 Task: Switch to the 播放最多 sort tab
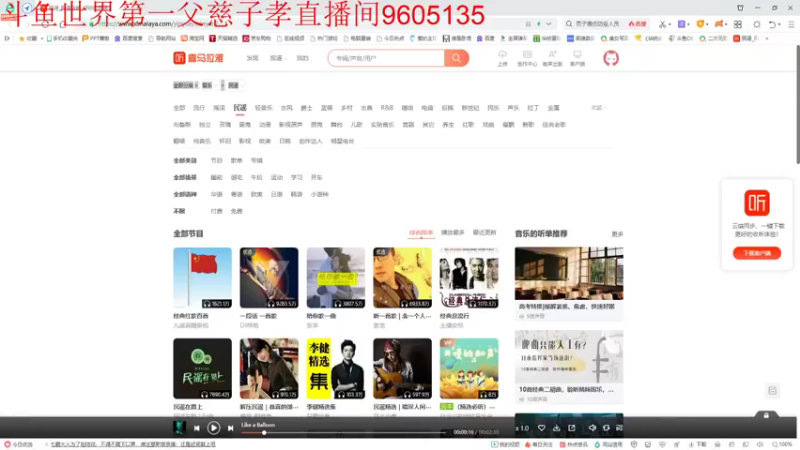453,233
